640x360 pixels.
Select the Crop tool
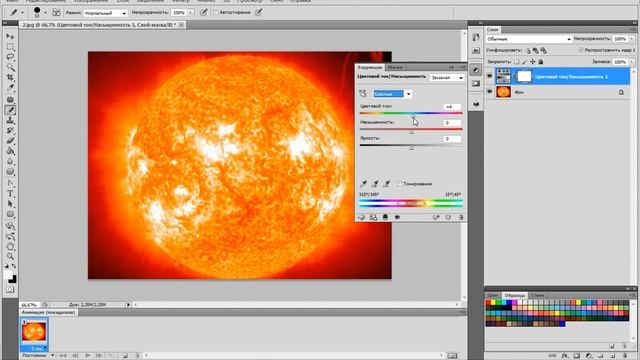coord(10,78)
